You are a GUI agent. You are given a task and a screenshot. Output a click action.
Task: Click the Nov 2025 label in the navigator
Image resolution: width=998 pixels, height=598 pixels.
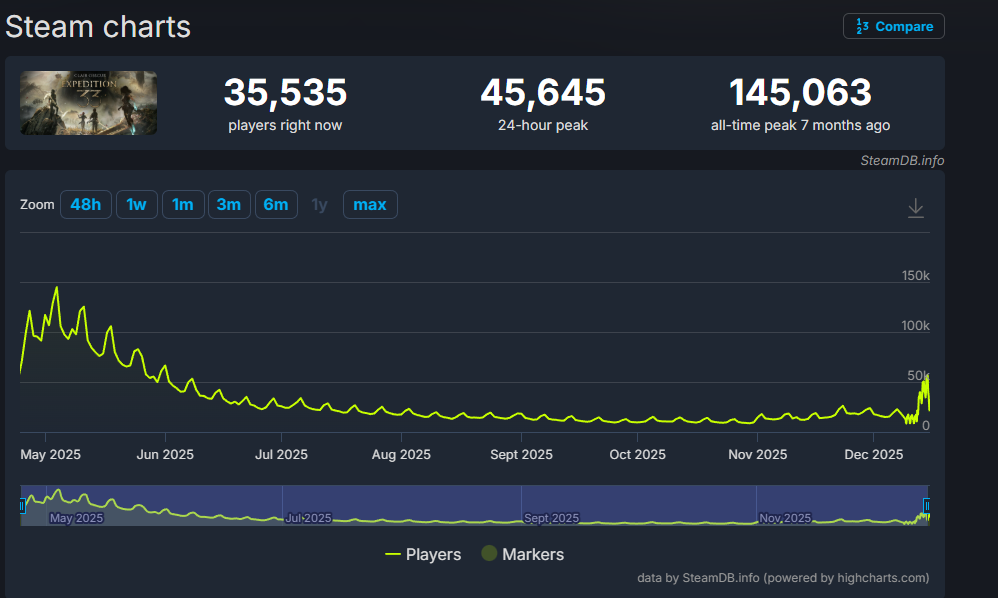point(785,518)
